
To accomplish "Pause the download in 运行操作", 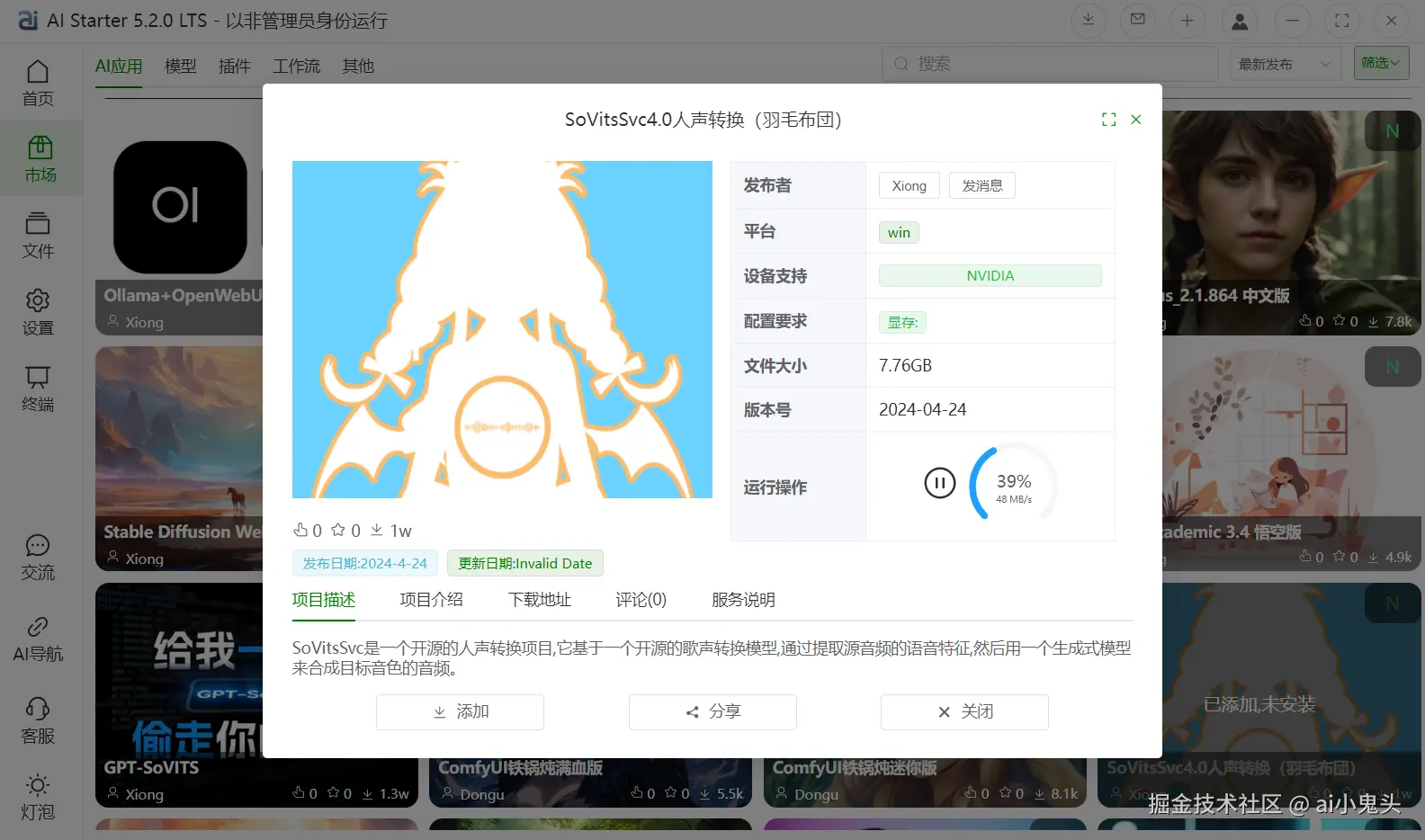I will click(x=940, y=483).
